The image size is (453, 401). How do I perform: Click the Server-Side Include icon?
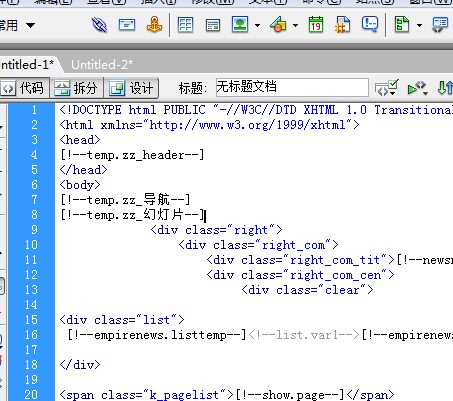click(x=343, y=25)
